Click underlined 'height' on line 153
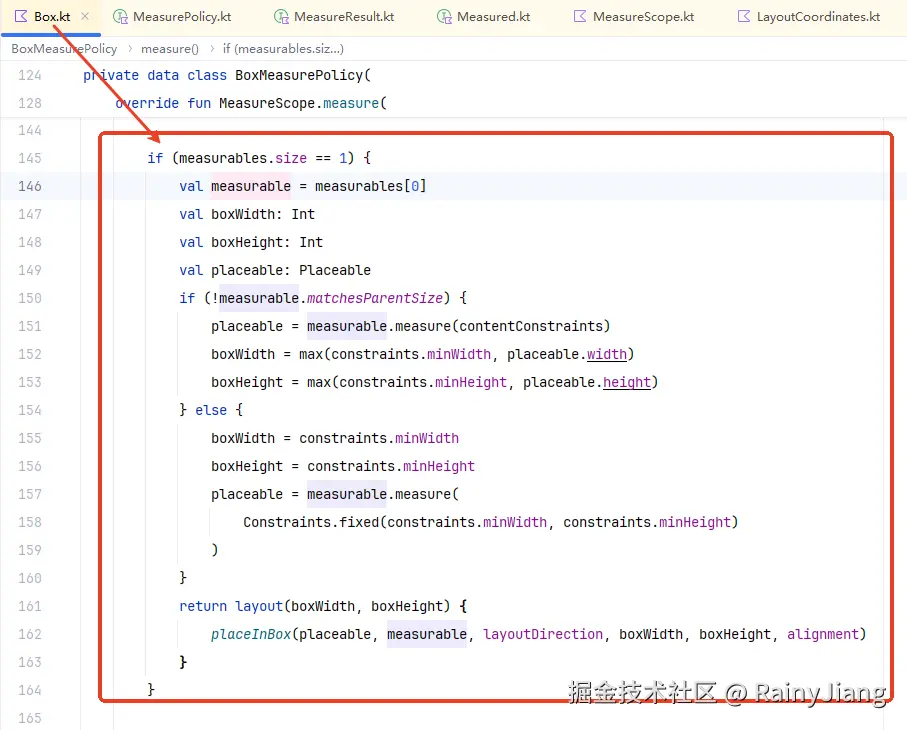Screen dimensions: 907x730 point(627,382)
